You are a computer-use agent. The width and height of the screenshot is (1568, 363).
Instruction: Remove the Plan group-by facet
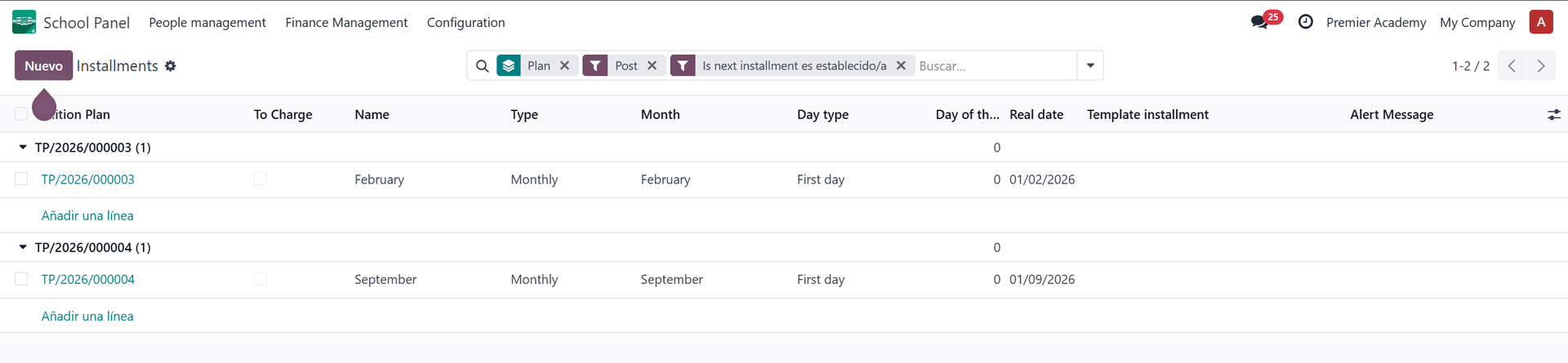coord(564,65)
